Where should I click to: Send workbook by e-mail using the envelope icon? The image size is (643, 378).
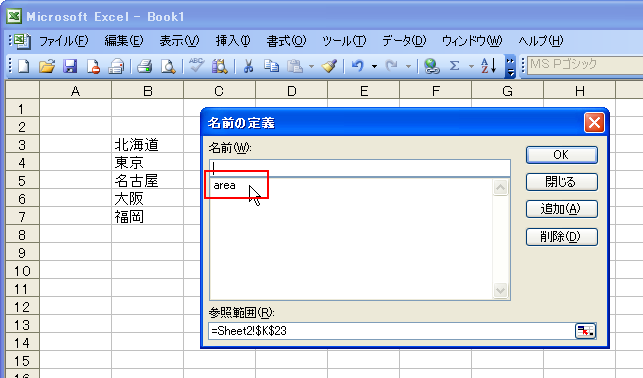(x=116, y=66)
